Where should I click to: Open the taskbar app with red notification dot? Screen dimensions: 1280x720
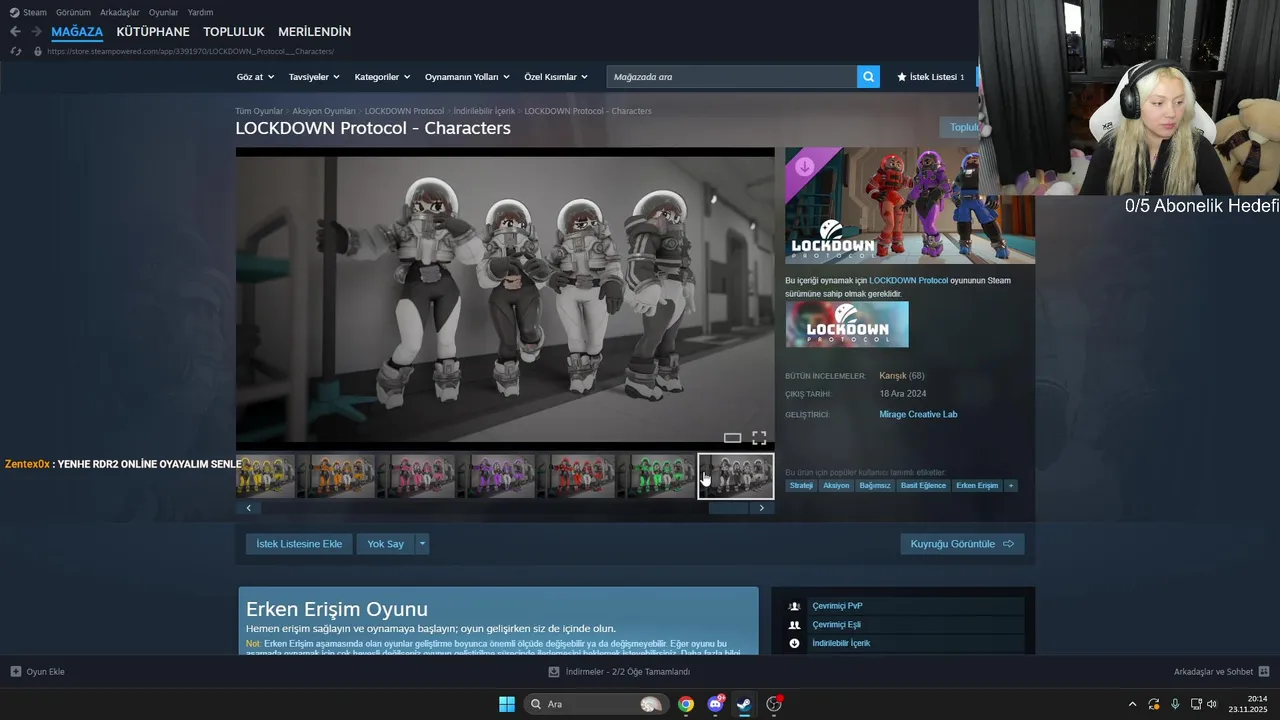(774, 704)
